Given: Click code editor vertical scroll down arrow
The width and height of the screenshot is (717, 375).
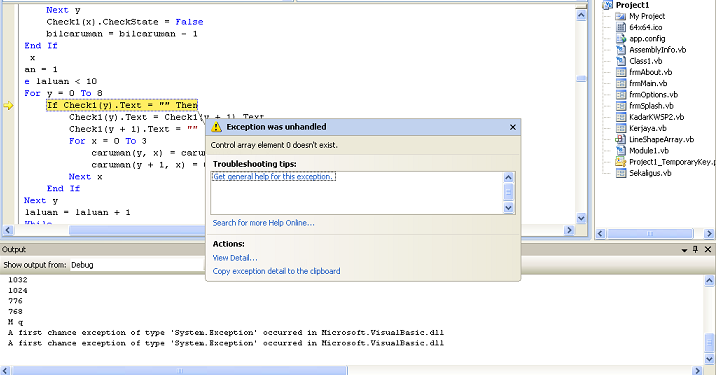Looking at the screenshot, I should click(x=581, y=218).
